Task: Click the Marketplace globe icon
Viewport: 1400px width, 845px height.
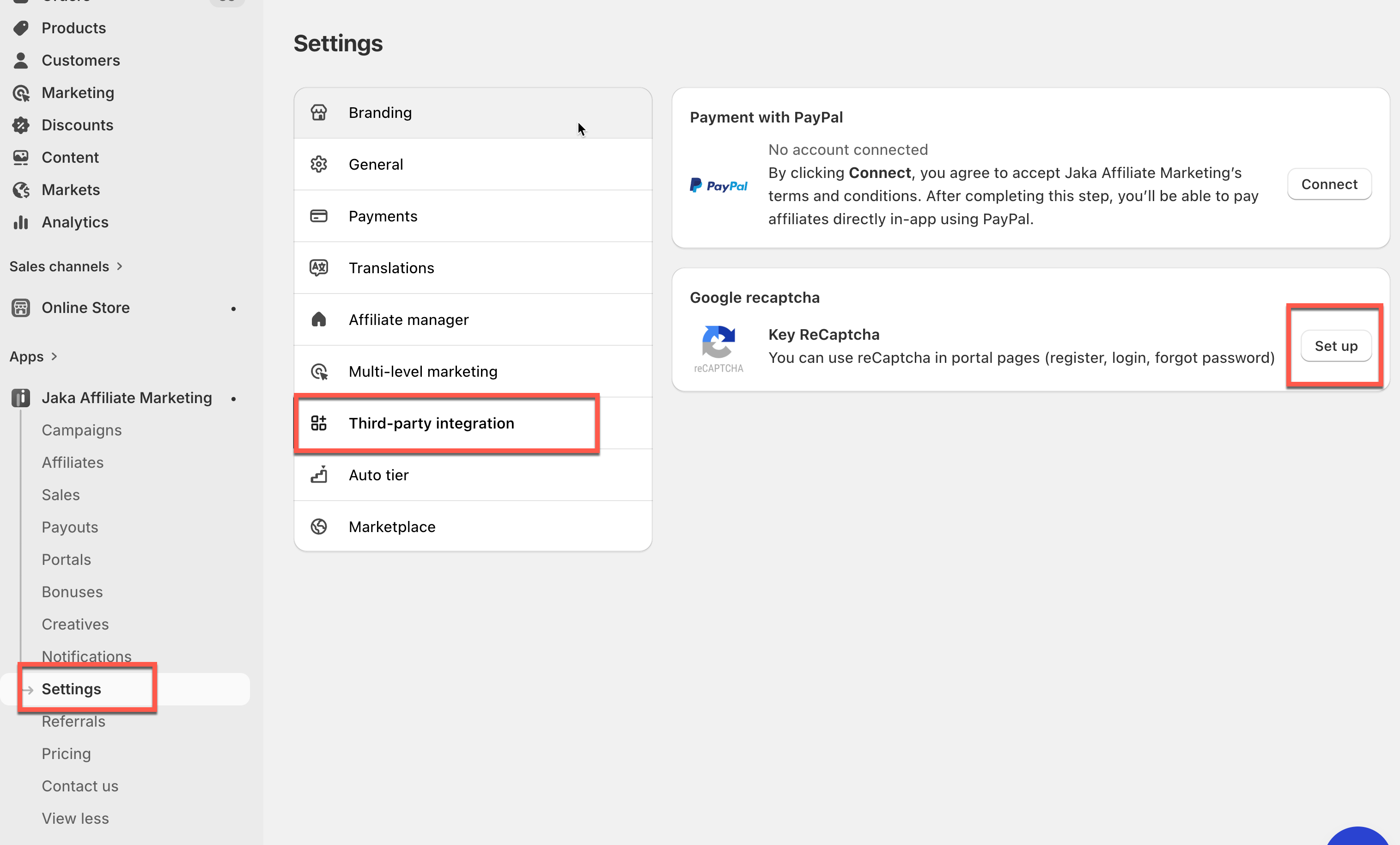Action: (319, 526)
